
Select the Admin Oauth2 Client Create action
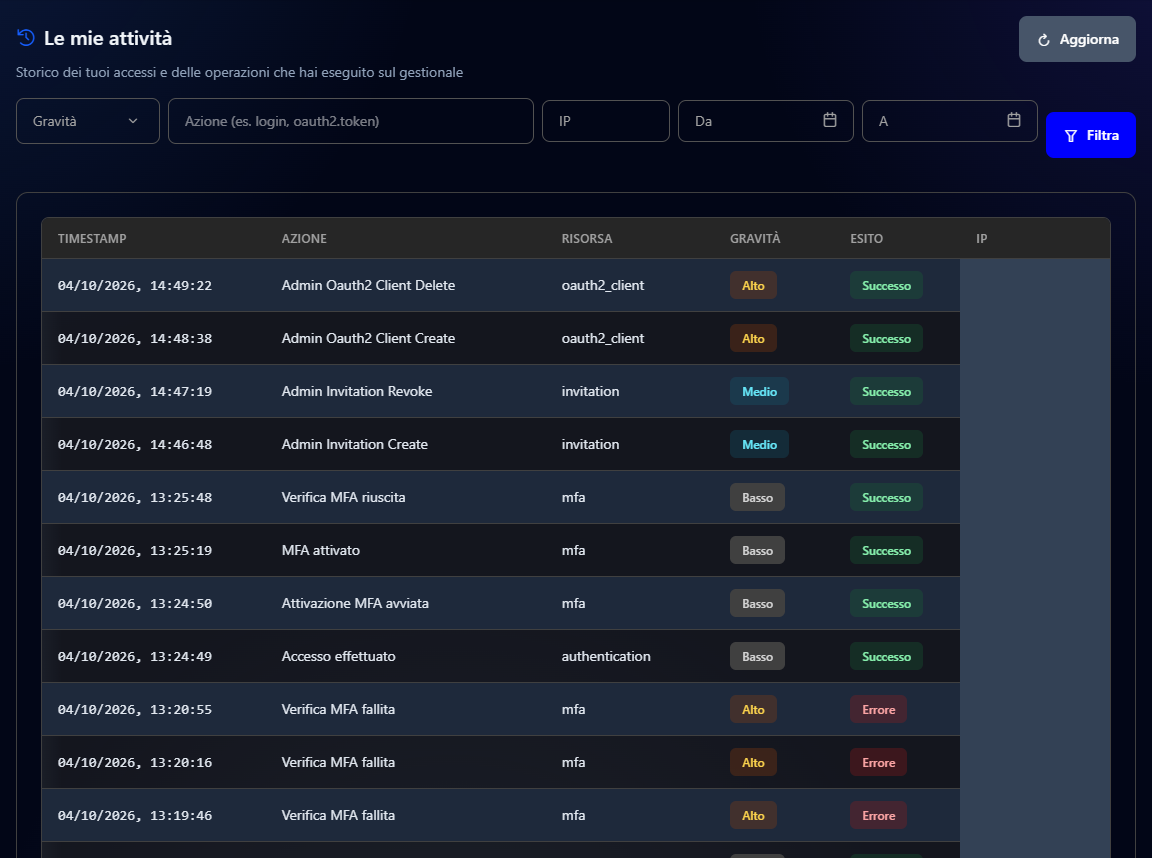[368, 338]
